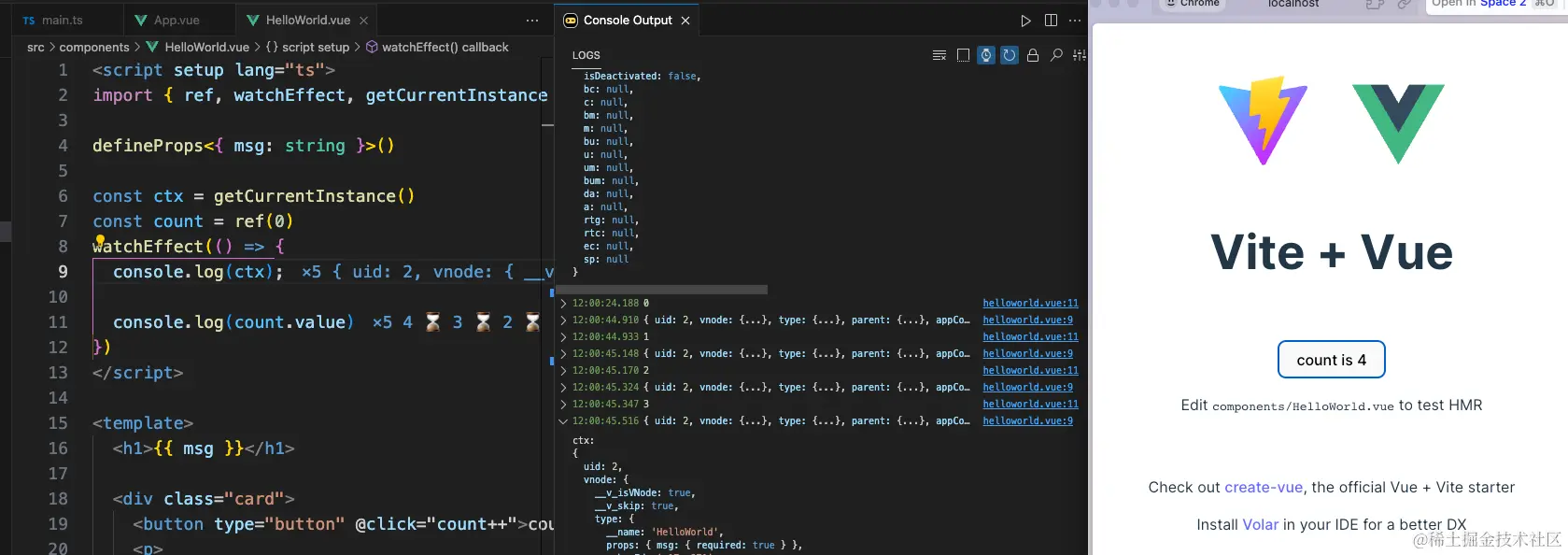The height and width of the screenshot is (555, 1568).
Task: Expand the 12:00:44.910 log entry
Action: click(563, 320)
